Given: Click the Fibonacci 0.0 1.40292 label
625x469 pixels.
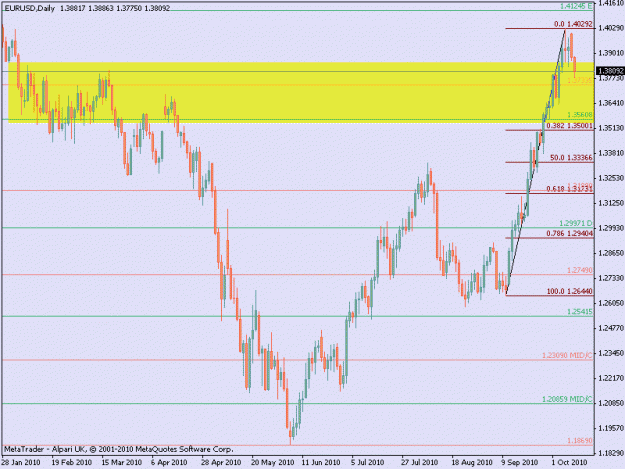Looking at the screenshot, I should point(573,24).
